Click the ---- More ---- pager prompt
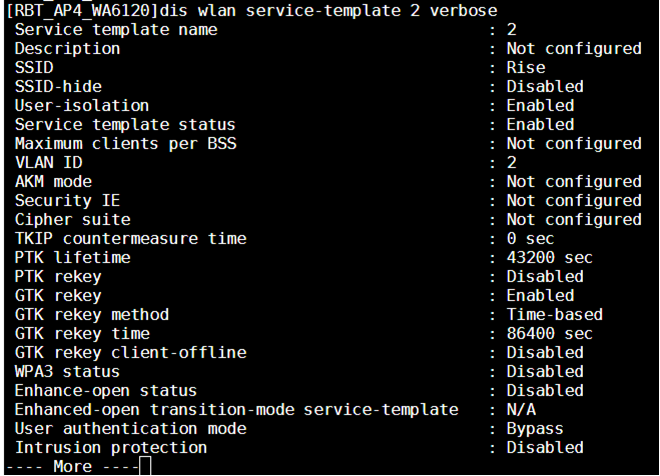 (x=72, y=467)
